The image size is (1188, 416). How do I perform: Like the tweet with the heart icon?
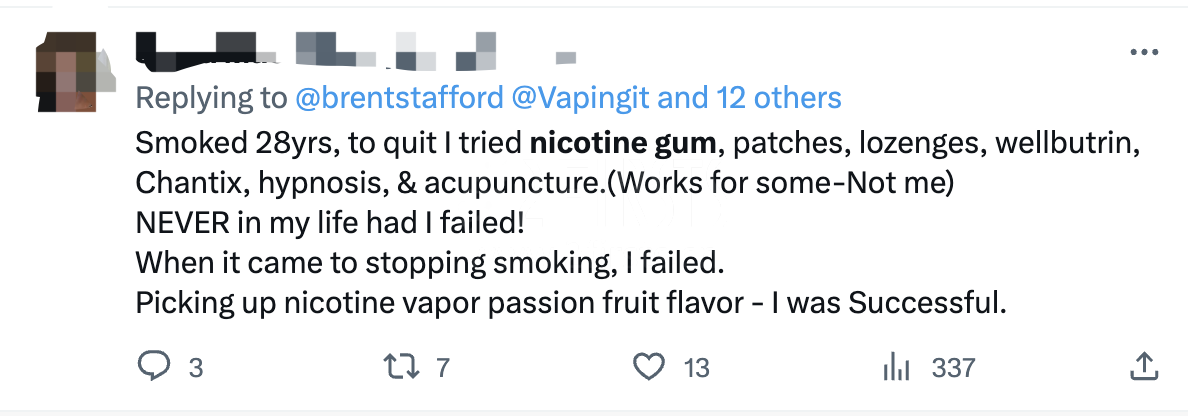[x=650, y=367]
